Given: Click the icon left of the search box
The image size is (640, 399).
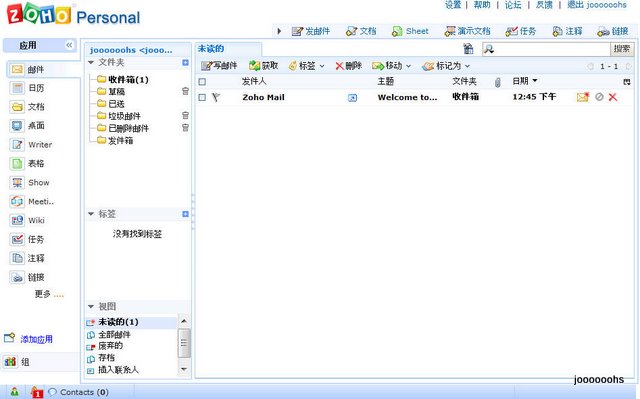Looking at the screenshot, I should [469, 49].
